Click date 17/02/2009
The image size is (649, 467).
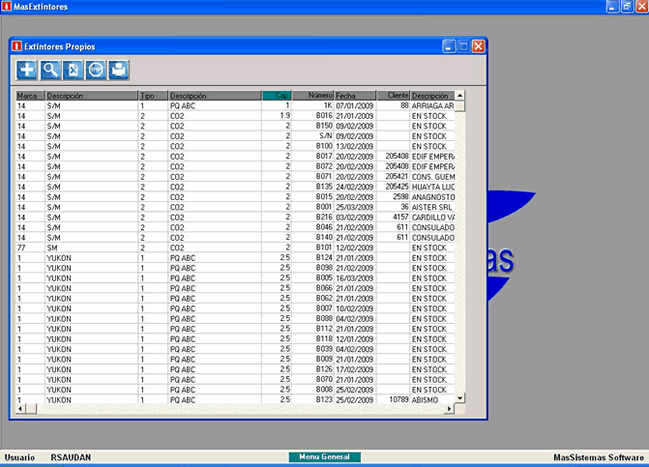coord(355,369)
